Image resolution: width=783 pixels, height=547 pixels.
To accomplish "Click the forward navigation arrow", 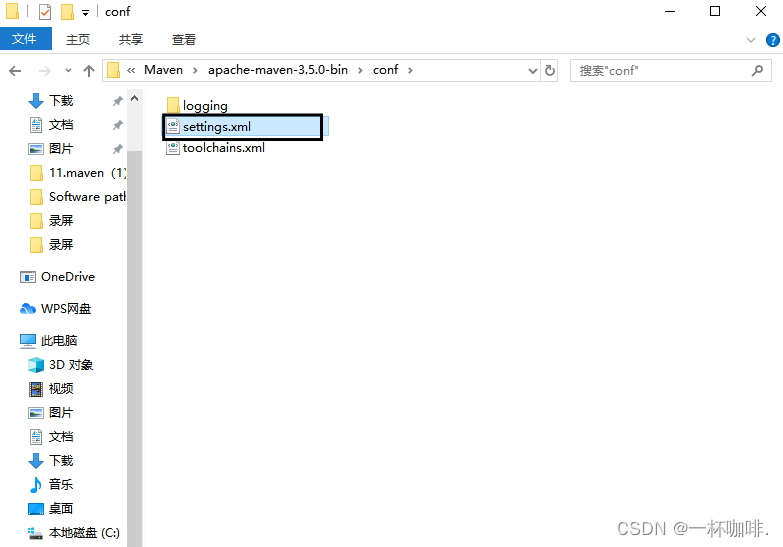I will click(x=44, y=71).
